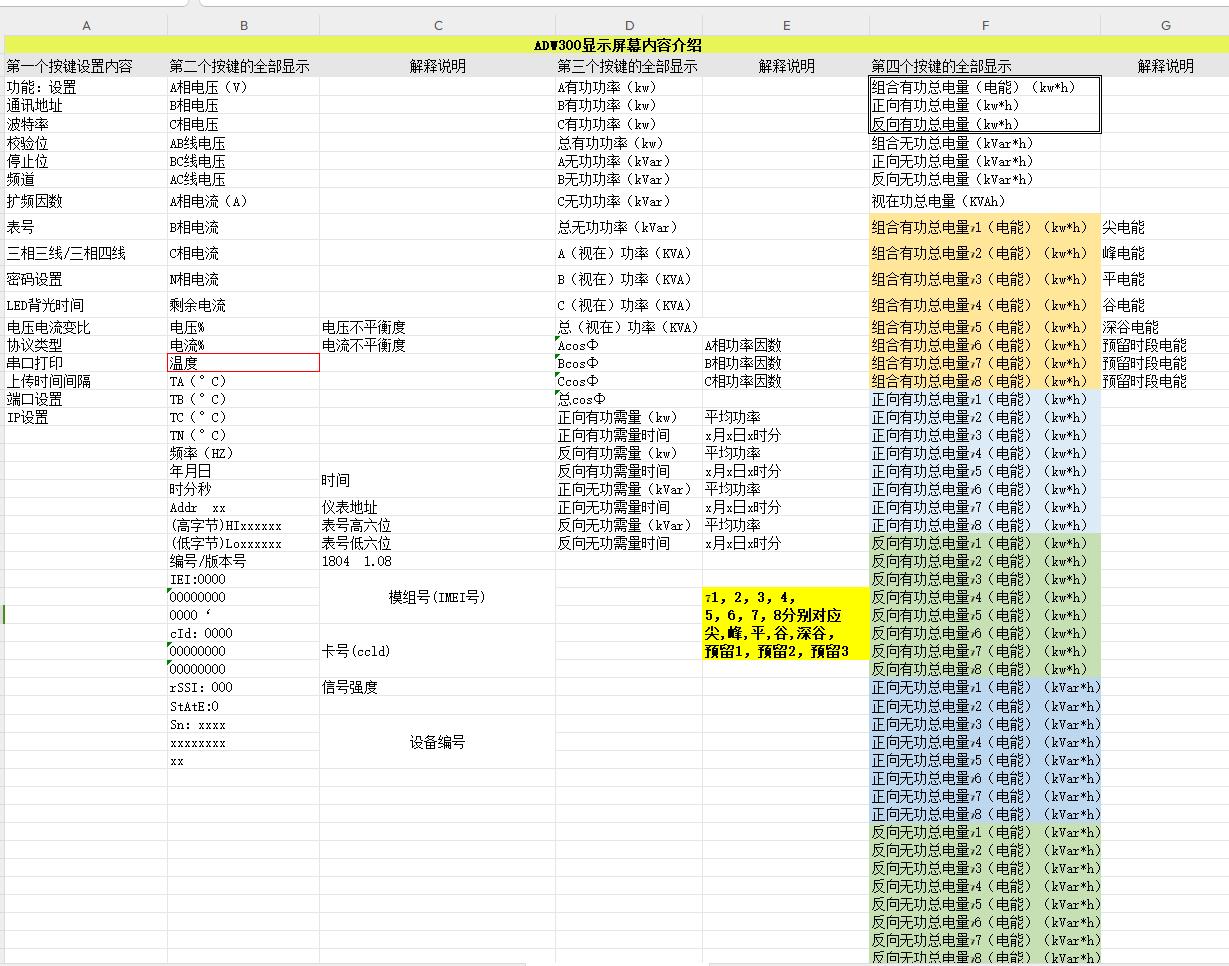Viewport: 1229px width, 966px height.
Task: Click the 电压电流变比 cell
Action: pyautogui.click(x=86, y=327)
